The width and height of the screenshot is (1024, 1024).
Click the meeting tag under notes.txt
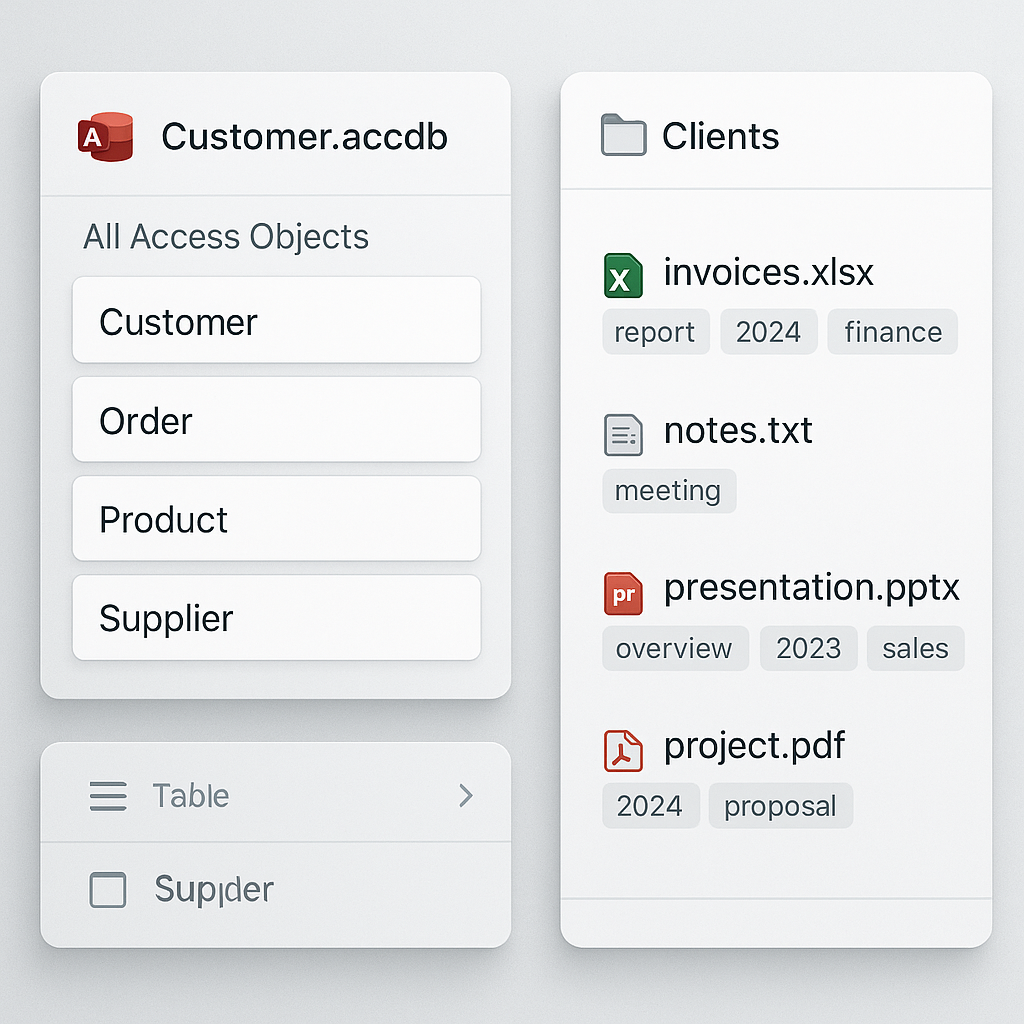coord(669,490)
